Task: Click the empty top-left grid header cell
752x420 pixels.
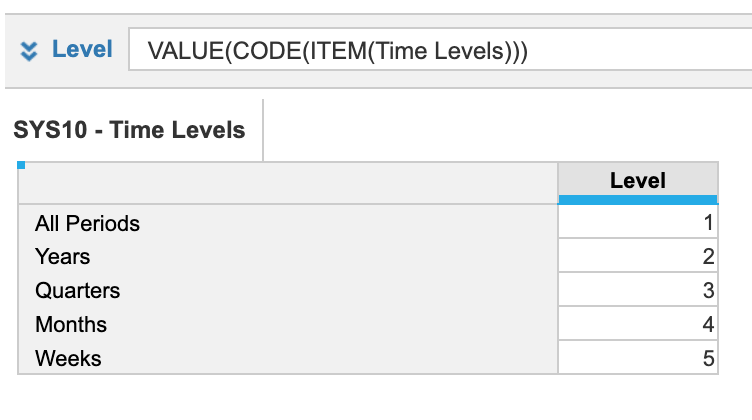Action: (x=288, y=183)
